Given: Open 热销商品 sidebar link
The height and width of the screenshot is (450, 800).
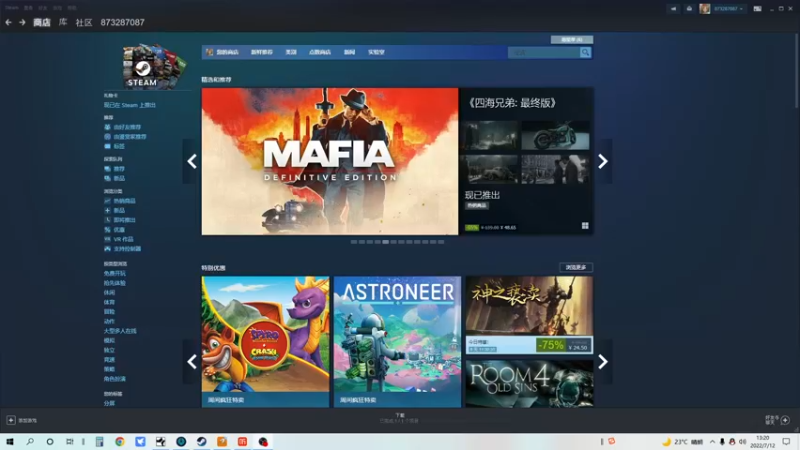Looking at the screenshot, I should tap(124, 201).
